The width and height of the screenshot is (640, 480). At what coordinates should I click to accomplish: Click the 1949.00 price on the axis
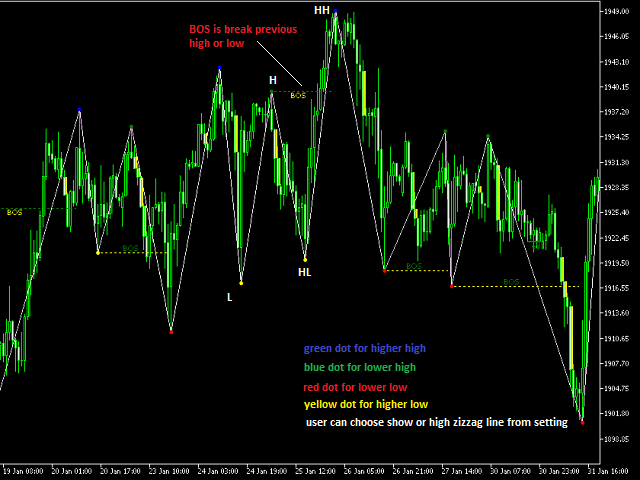click(x=617, y=11)
